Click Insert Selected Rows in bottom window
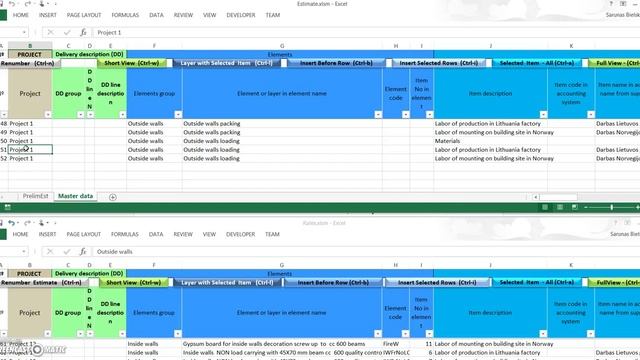 click(x=437, y=282)
